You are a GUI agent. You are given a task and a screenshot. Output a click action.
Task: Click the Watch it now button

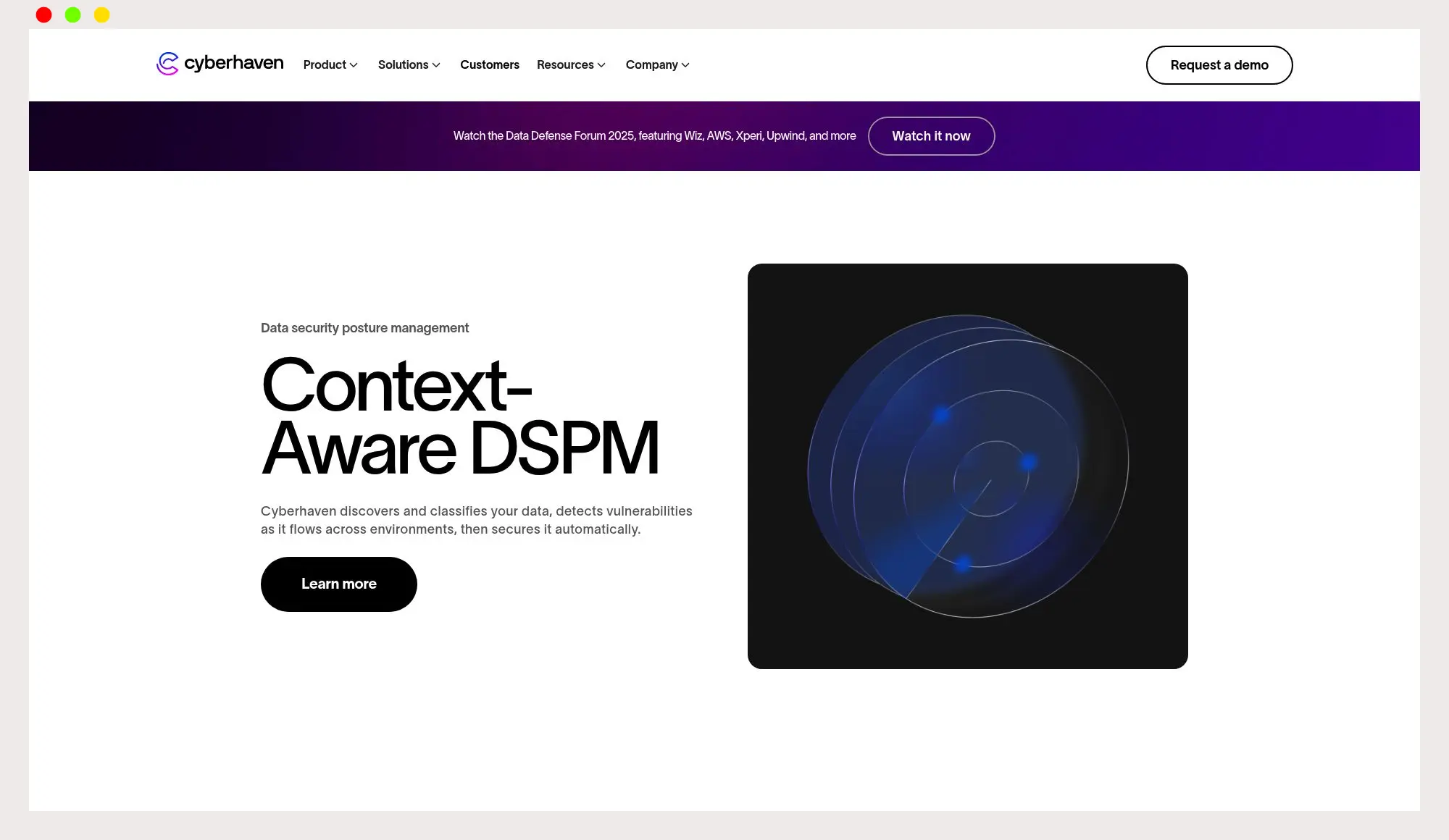coord(931,136)
